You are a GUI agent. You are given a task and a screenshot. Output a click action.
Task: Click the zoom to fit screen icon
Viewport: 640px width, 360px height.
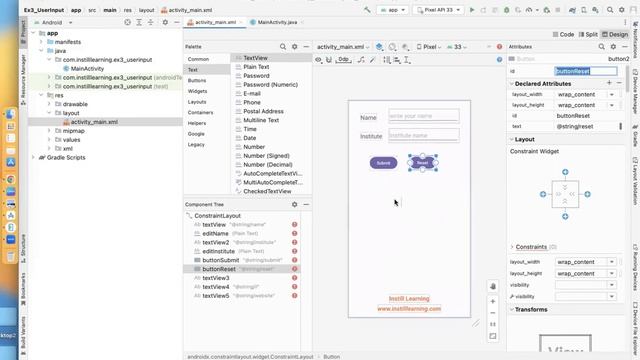coord(493,336)
